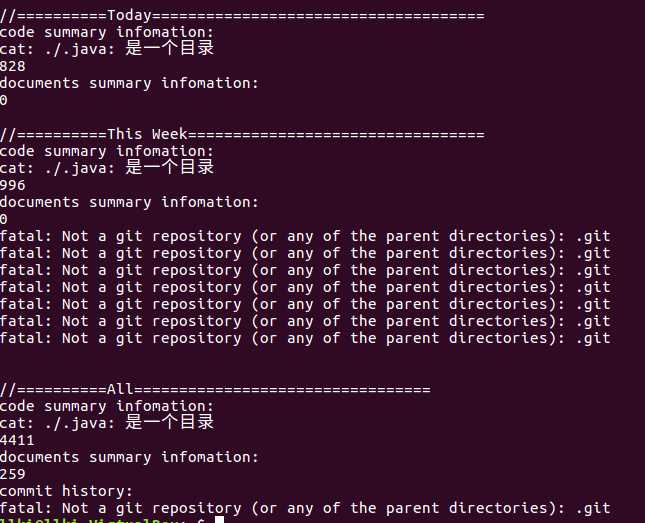Select the 4411 code count value

pyautogui.click(x=17, y=440)
